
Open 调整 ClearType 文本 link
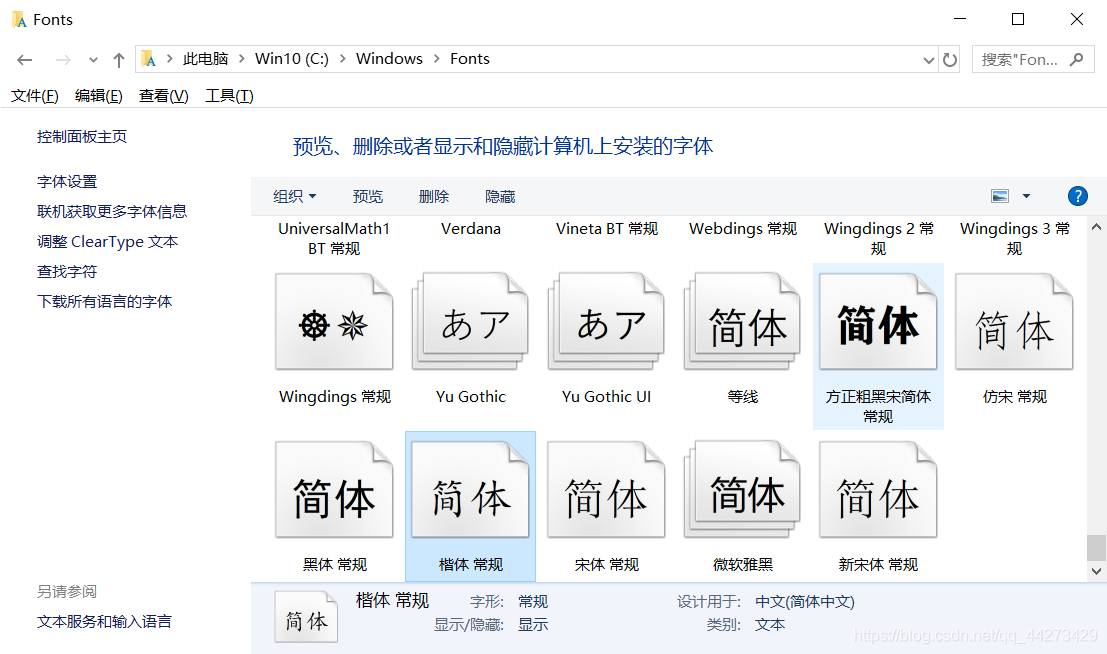pos(107,242)
